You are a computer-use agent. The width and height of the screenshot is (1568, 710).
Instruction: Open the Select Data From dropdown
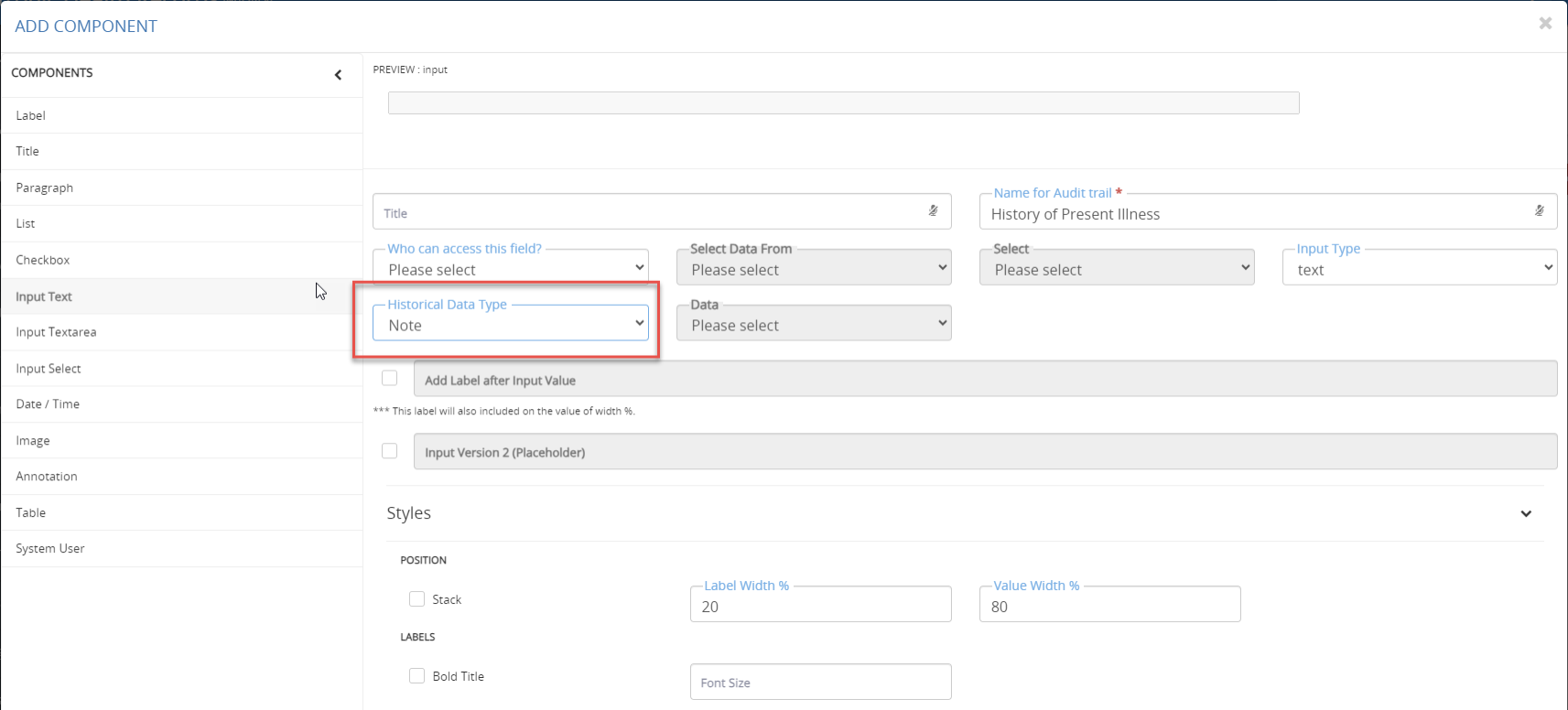click(814, 269)
